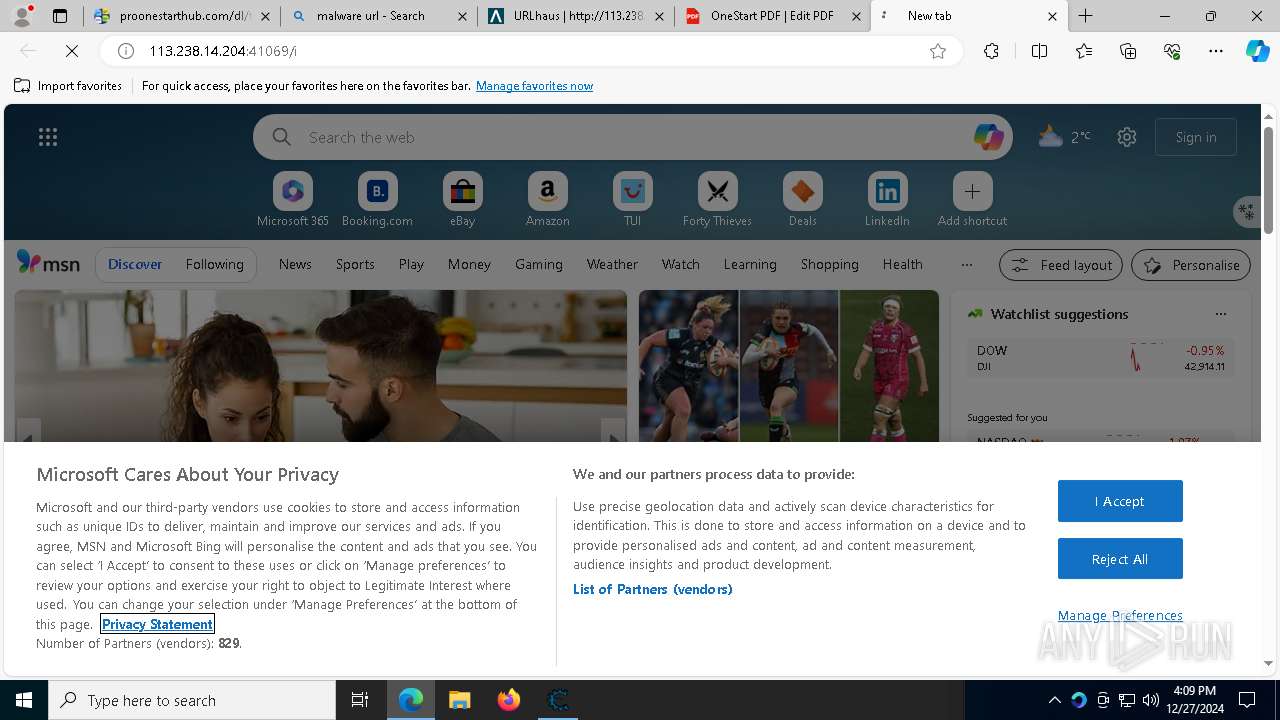Open the TUI shortcut
The width and height of the screenshot is (1280, 720).
[632, 199]
